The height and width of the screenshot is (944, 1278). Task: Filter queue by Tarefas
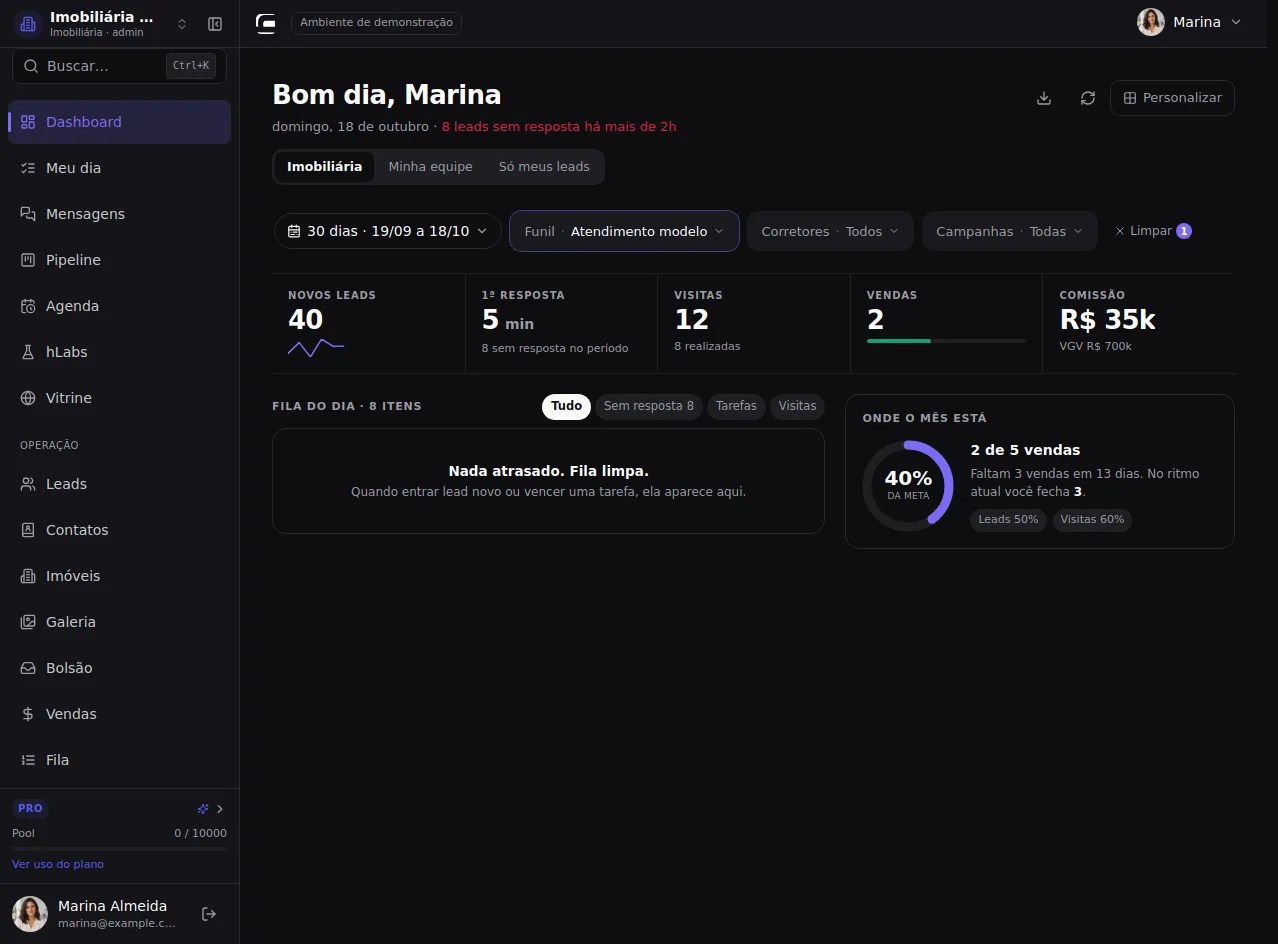736,406
